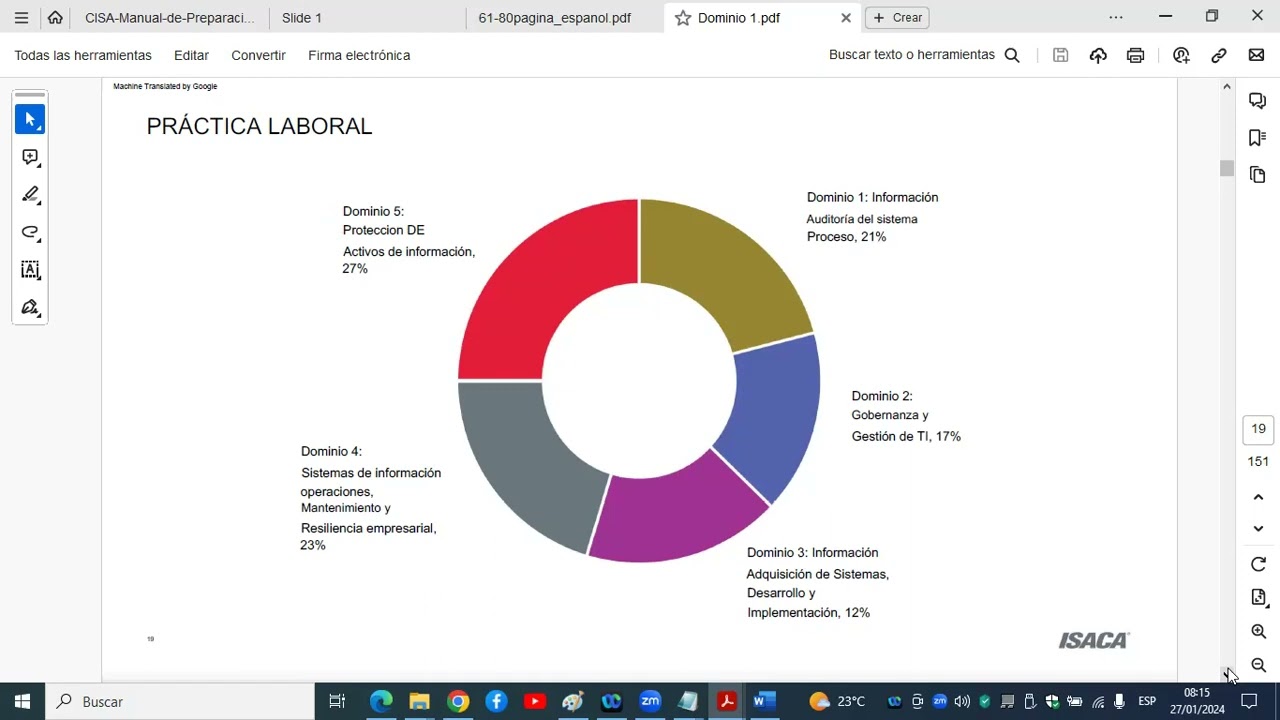Open the page display settings icon
Image resolution: width=1280 pixels, height=720 pixels.
point(1258,598)
